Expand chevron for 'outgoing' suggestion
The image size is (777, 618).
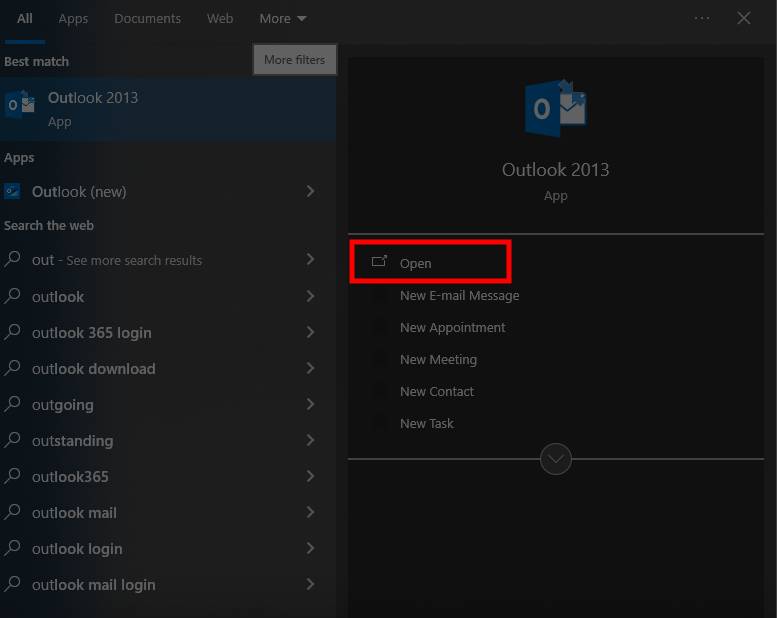311,404
